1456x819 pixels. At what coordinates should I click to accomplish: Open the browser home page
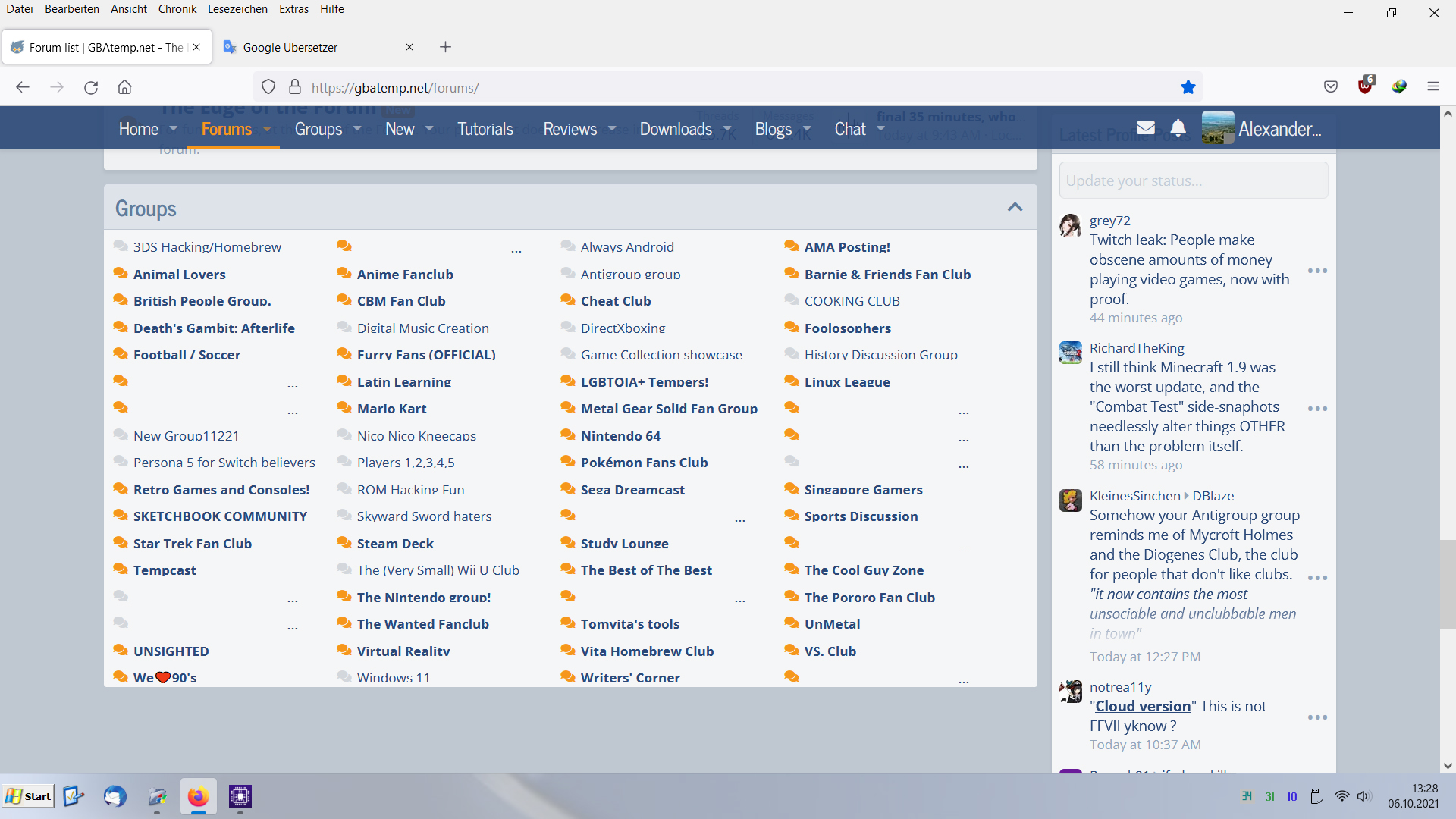point(124,87)
